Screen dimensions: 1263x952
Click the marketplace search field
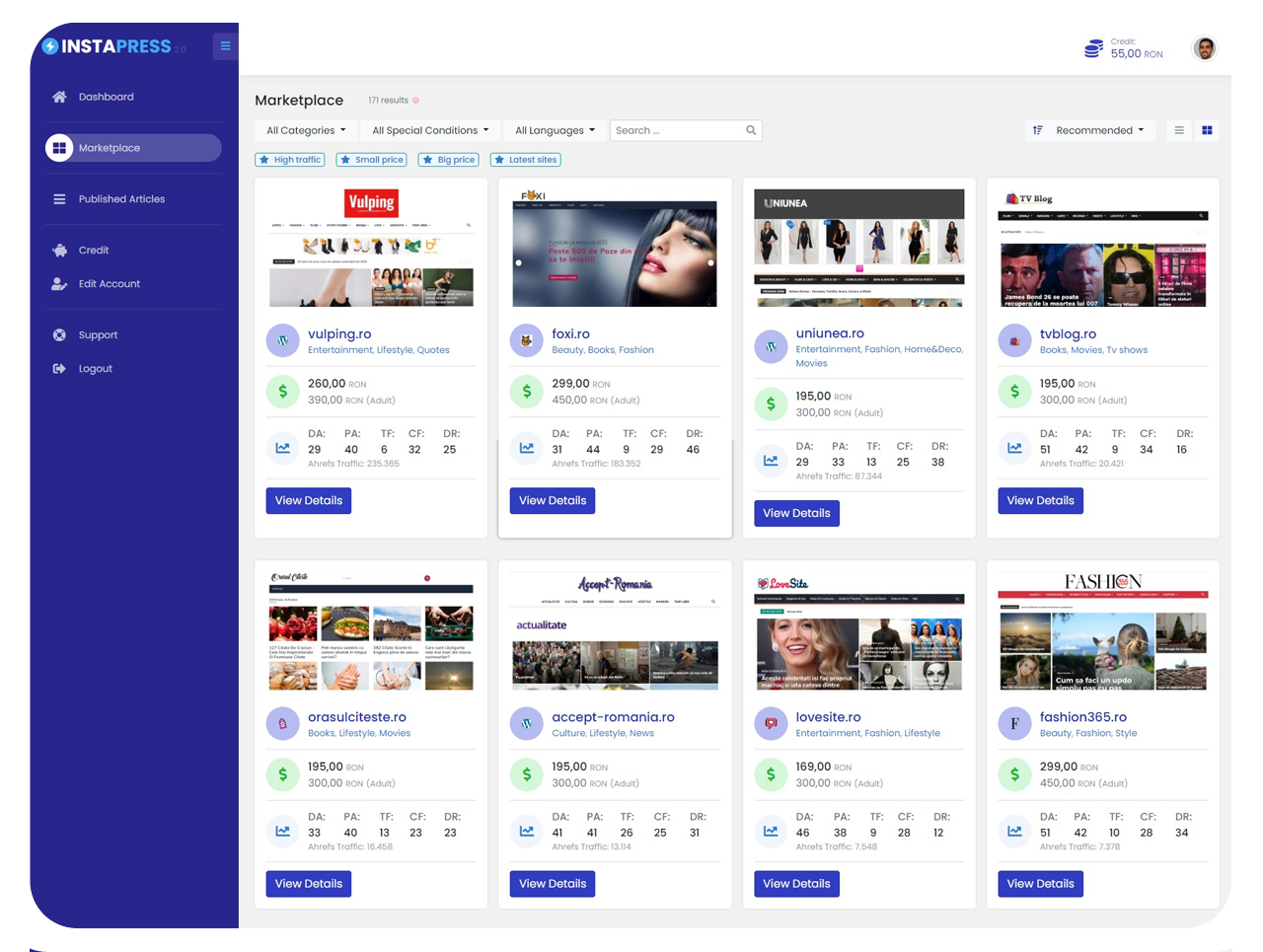(676, 130)
